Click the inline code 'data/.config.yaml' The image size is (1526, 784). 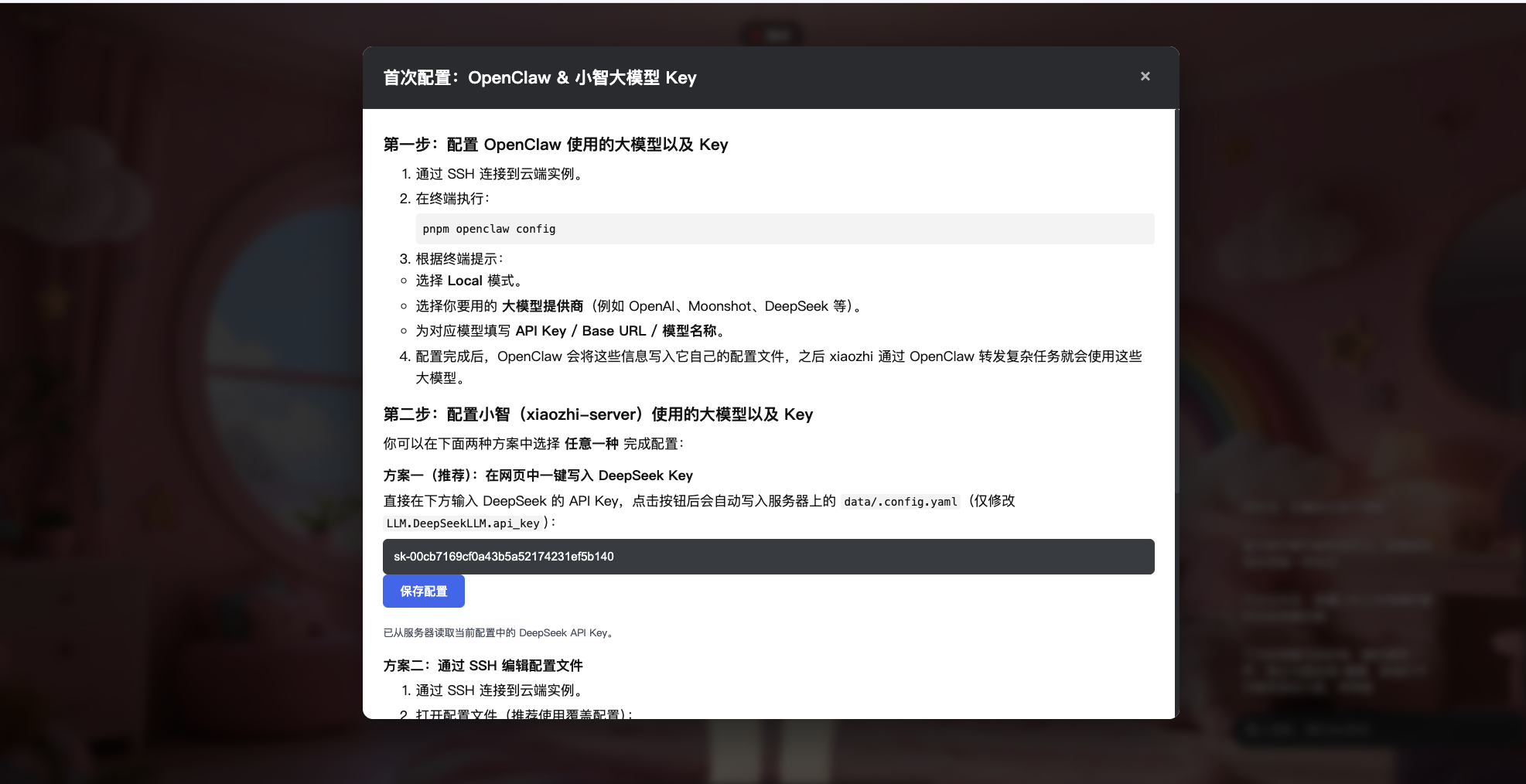(900, 502)
